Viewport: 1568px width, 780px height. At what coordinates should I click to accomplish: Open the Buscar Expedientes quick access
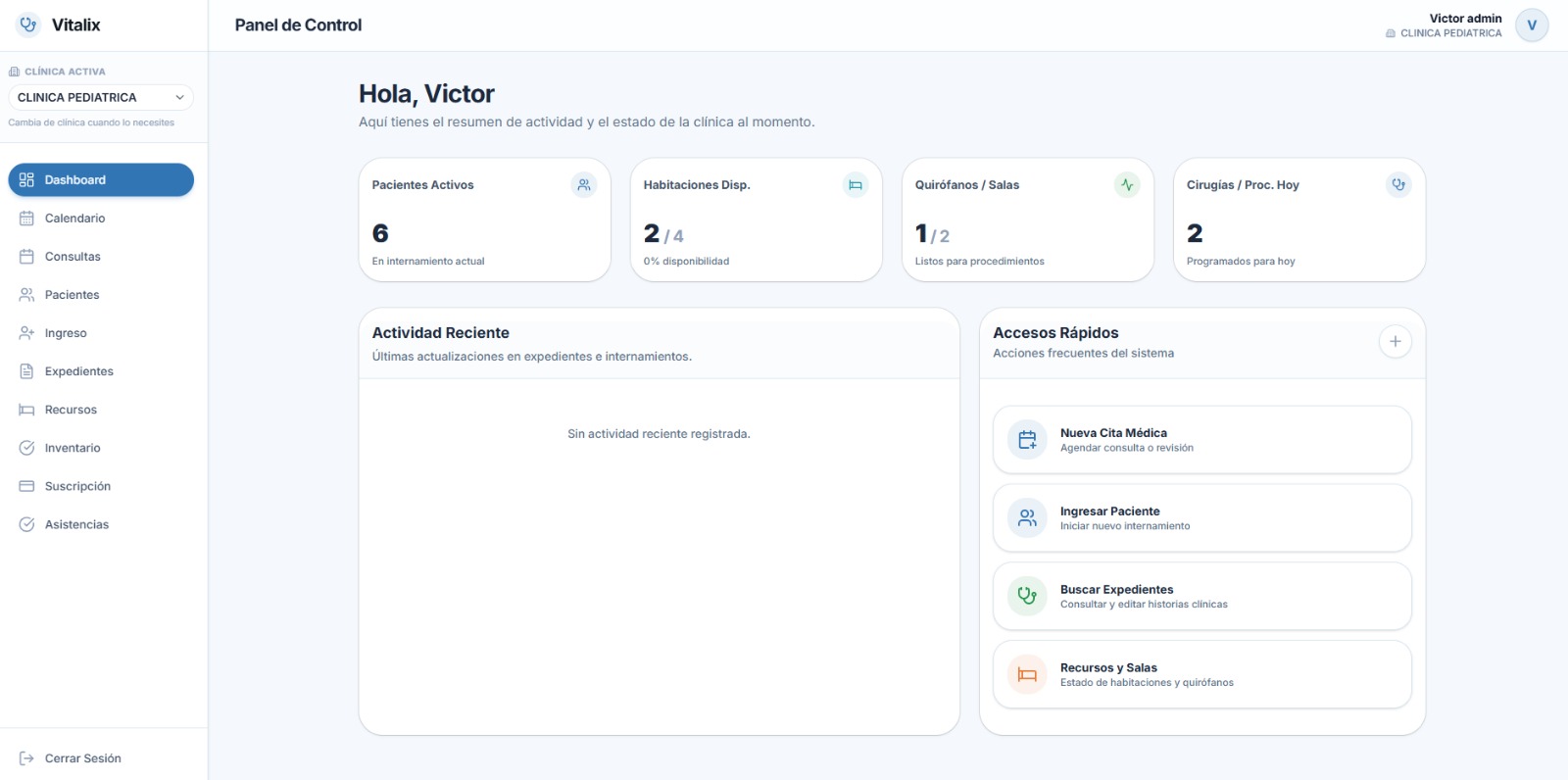[x=1202, y=596]
